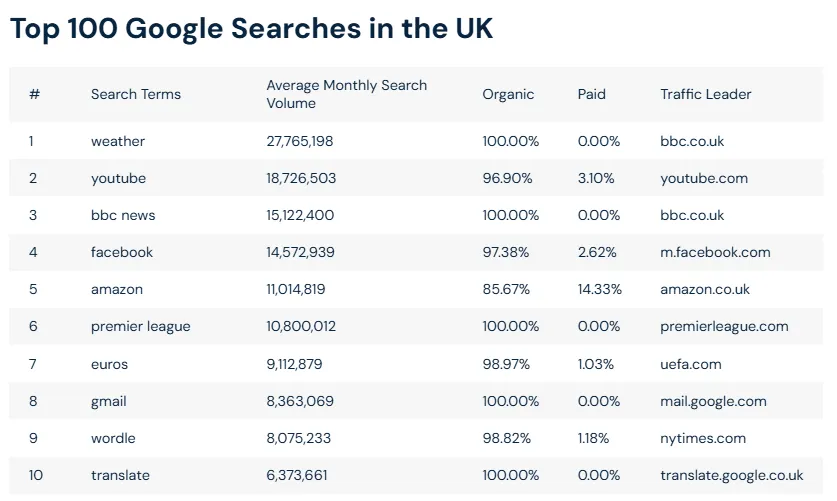The width and height of the screenshot is (837, 501).
Task: Select the 27,765,198 search volume value
Action: click(x=300, y=141)
